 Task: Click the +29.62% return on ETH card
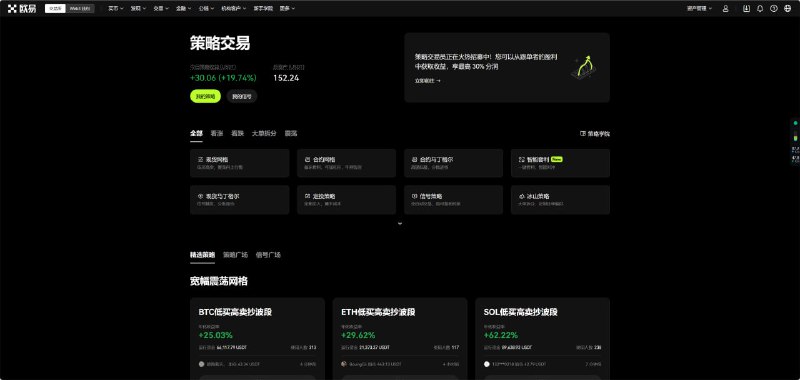point(358,335)
